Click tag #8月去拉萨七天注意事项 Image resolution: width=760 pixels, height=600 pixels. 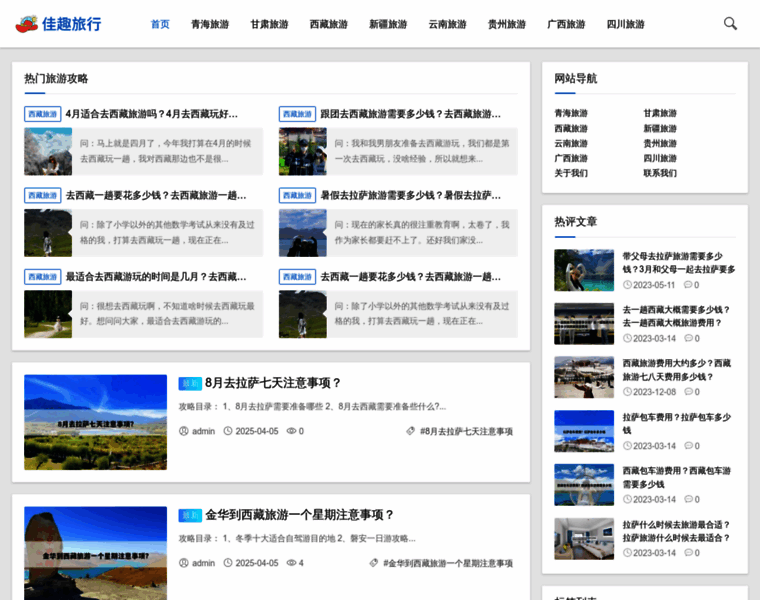point(466,431)
